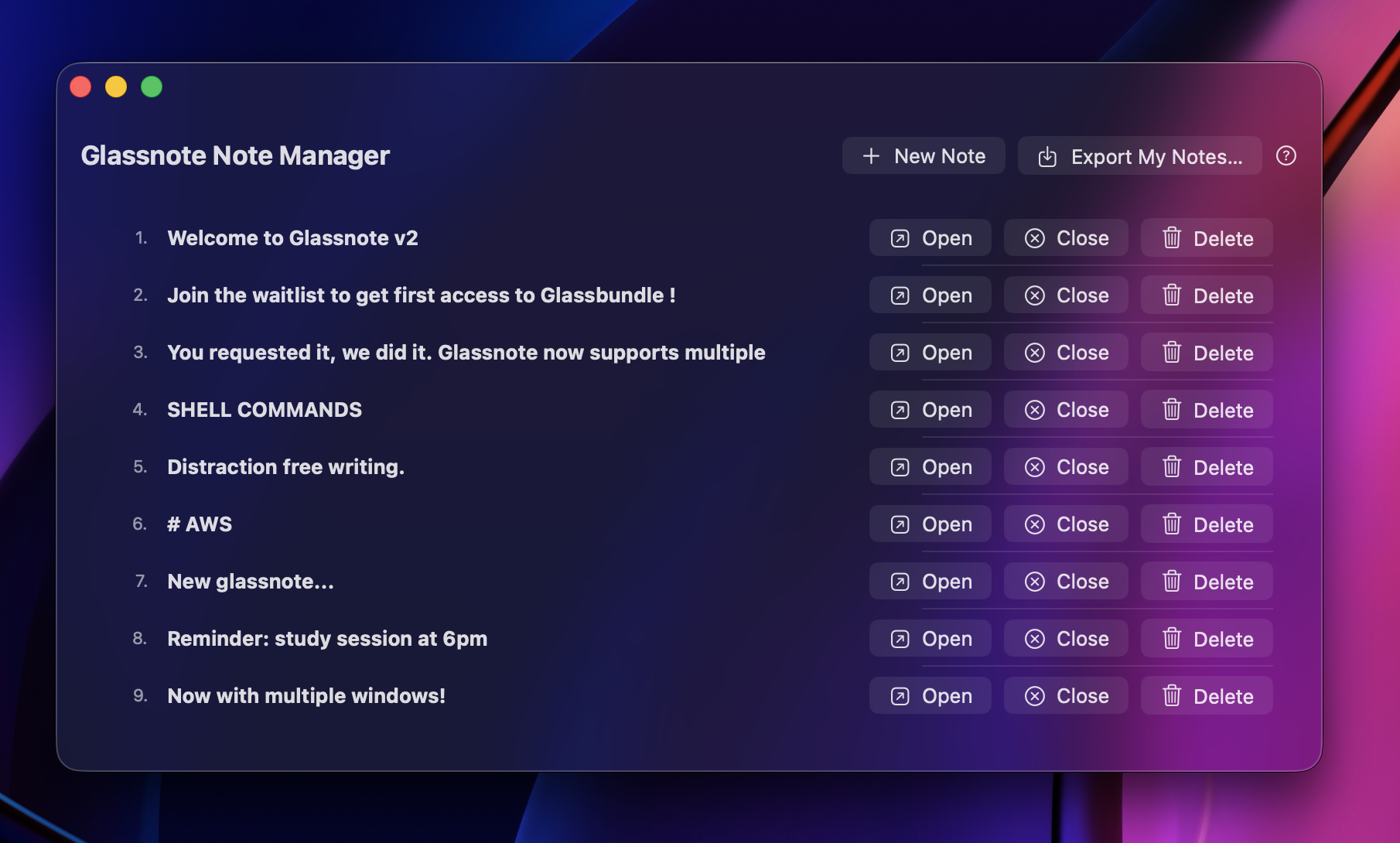Create a note with New Note
1400x843 pixels.
(924, 156)
